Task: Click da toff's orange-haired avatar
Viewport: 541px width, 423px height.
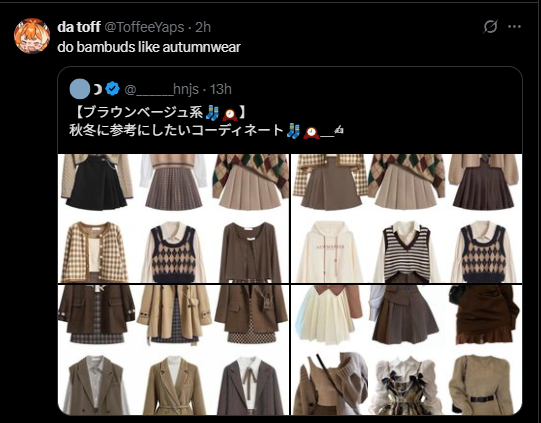Action: (32, 36)
